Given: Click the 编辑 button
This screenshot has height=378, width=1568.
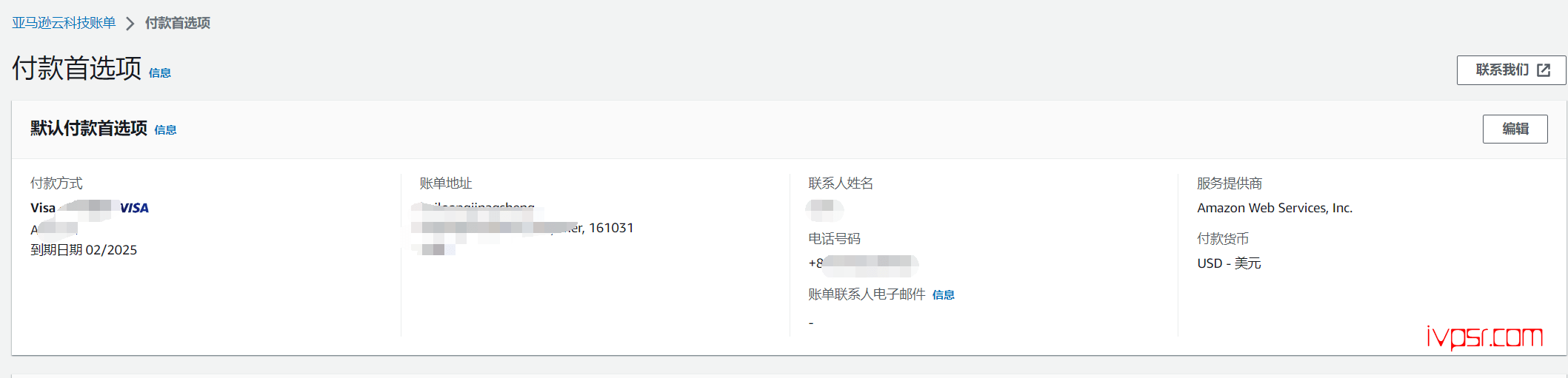Looking at the screenshot, I should [1515, 129].
